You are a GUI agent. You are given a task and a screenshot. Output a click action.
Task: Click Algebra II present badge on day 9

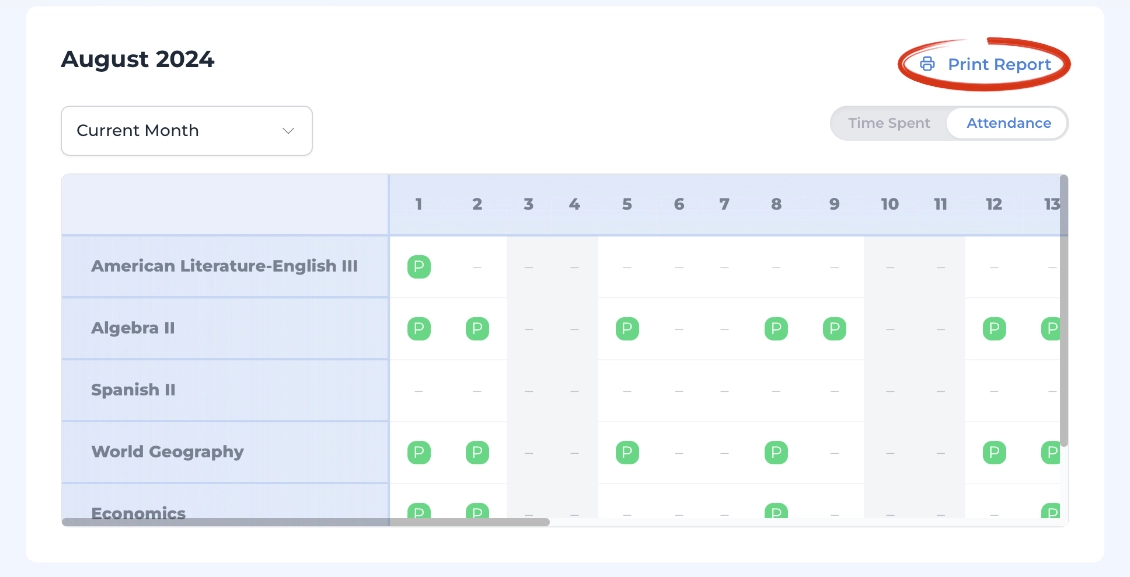[x=834, y=328]
